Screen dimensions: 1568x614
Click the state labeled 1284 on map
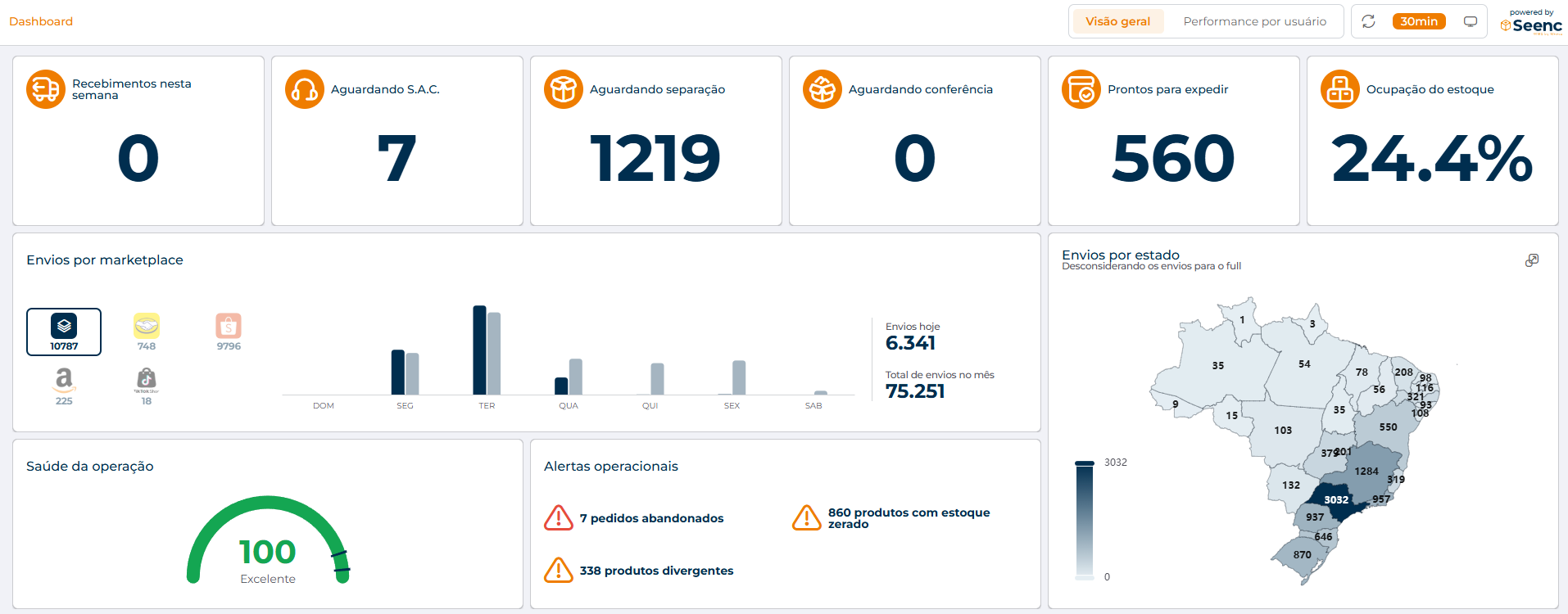[x=1366, y=472]
